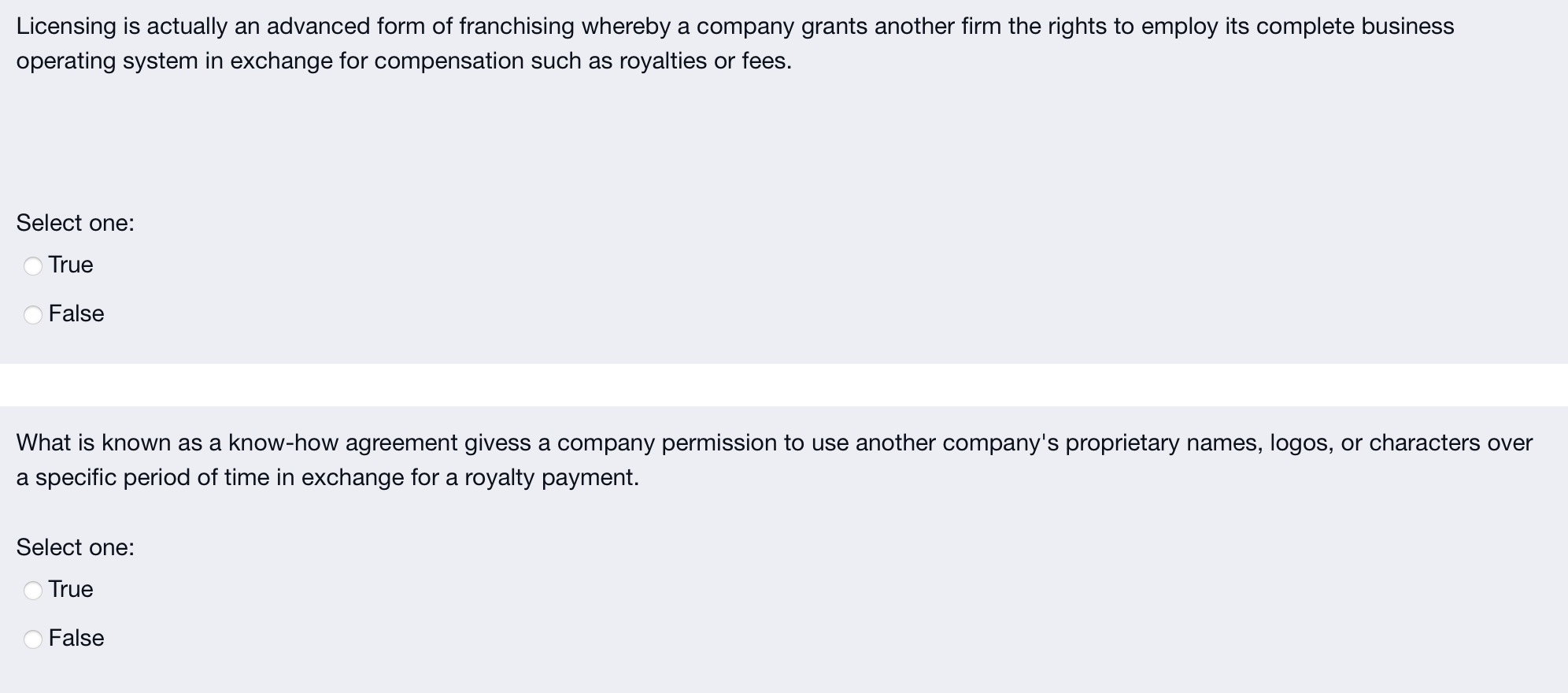The height and width of the screenshot is (693, 1568).
Task: Click the first Select one prompt text
Action: point(75,224)
